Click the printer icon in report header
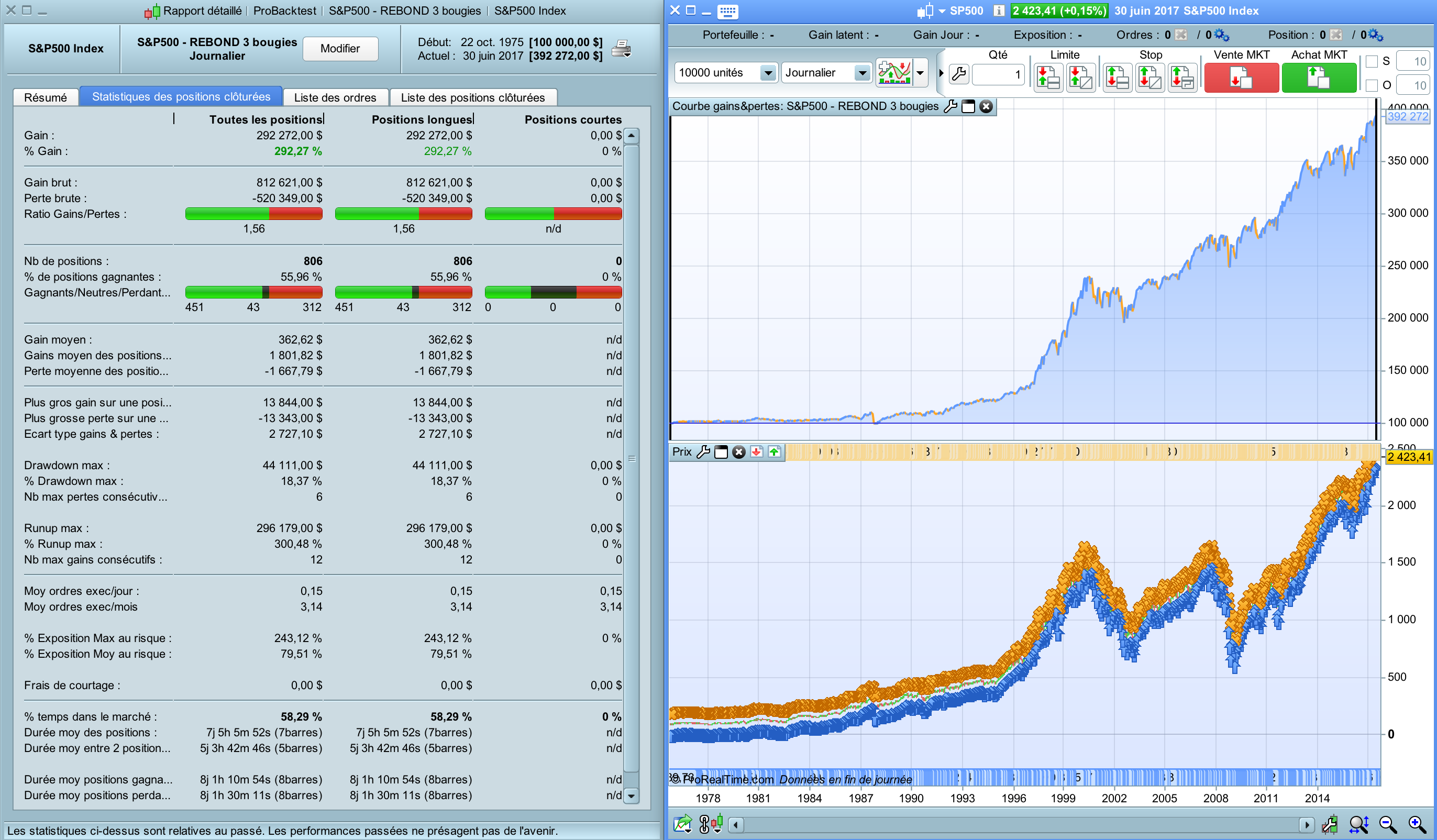This screenshot has height=840, width=1437. click(x=621, y=49)
